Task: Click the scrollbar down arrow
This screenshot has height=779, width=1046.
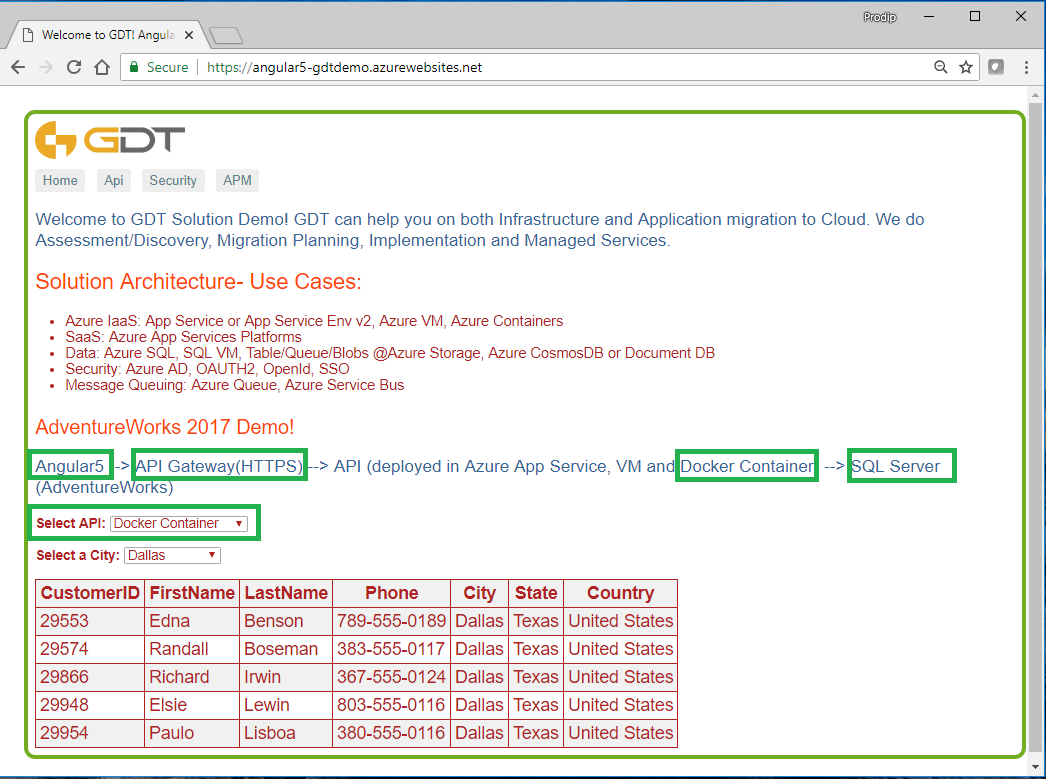Action: [1035, 767]
